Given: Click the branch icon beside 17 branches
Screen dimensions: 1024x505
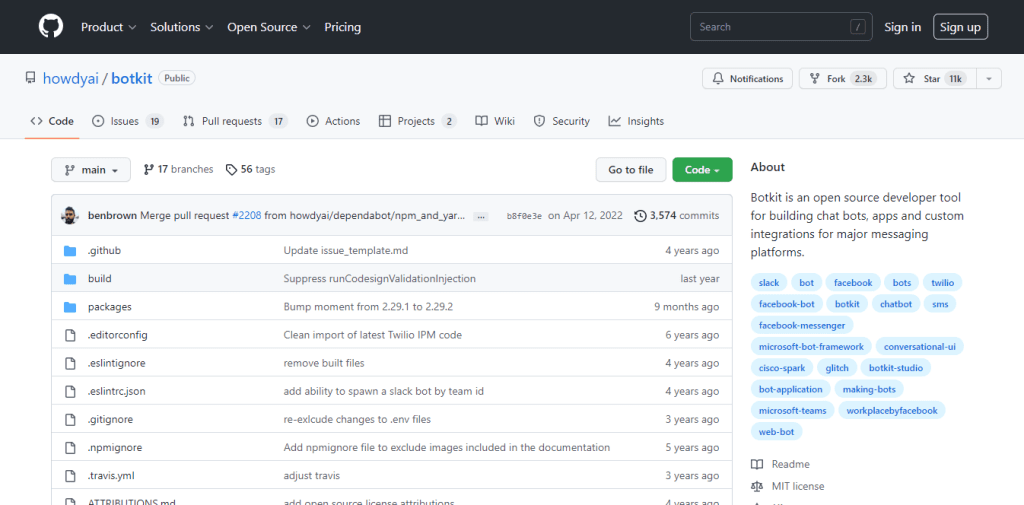Looking at the screenshot, I should [148, 169].
